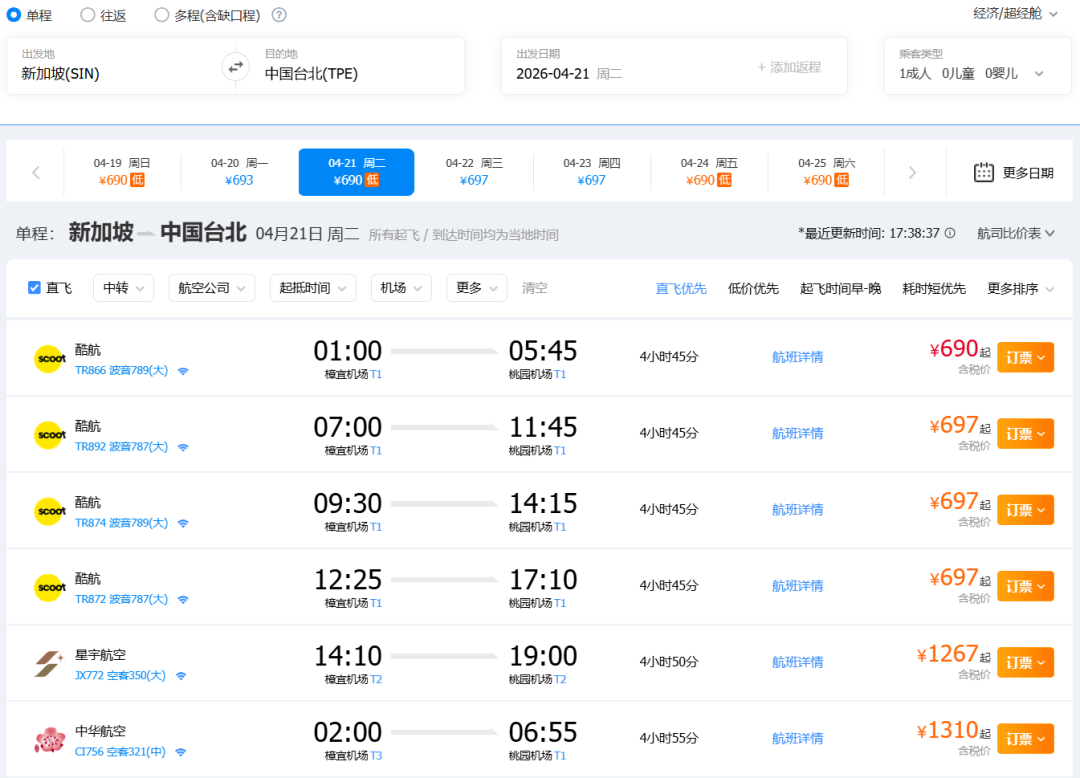Select the 04-22 Wednesday date tab
The image size is (1080, 778).
[x=474, y=172]
